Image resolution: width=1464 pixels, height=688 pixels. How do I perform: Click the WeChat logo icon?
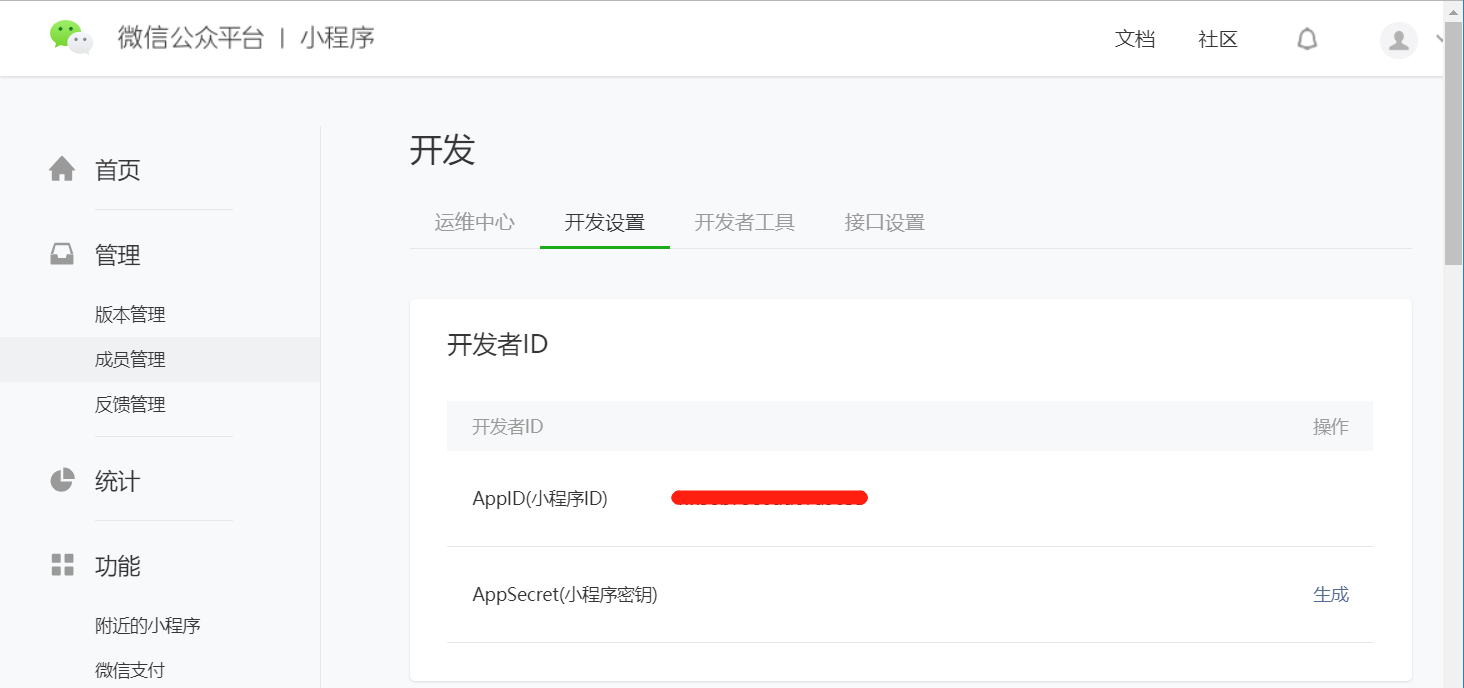71,37
